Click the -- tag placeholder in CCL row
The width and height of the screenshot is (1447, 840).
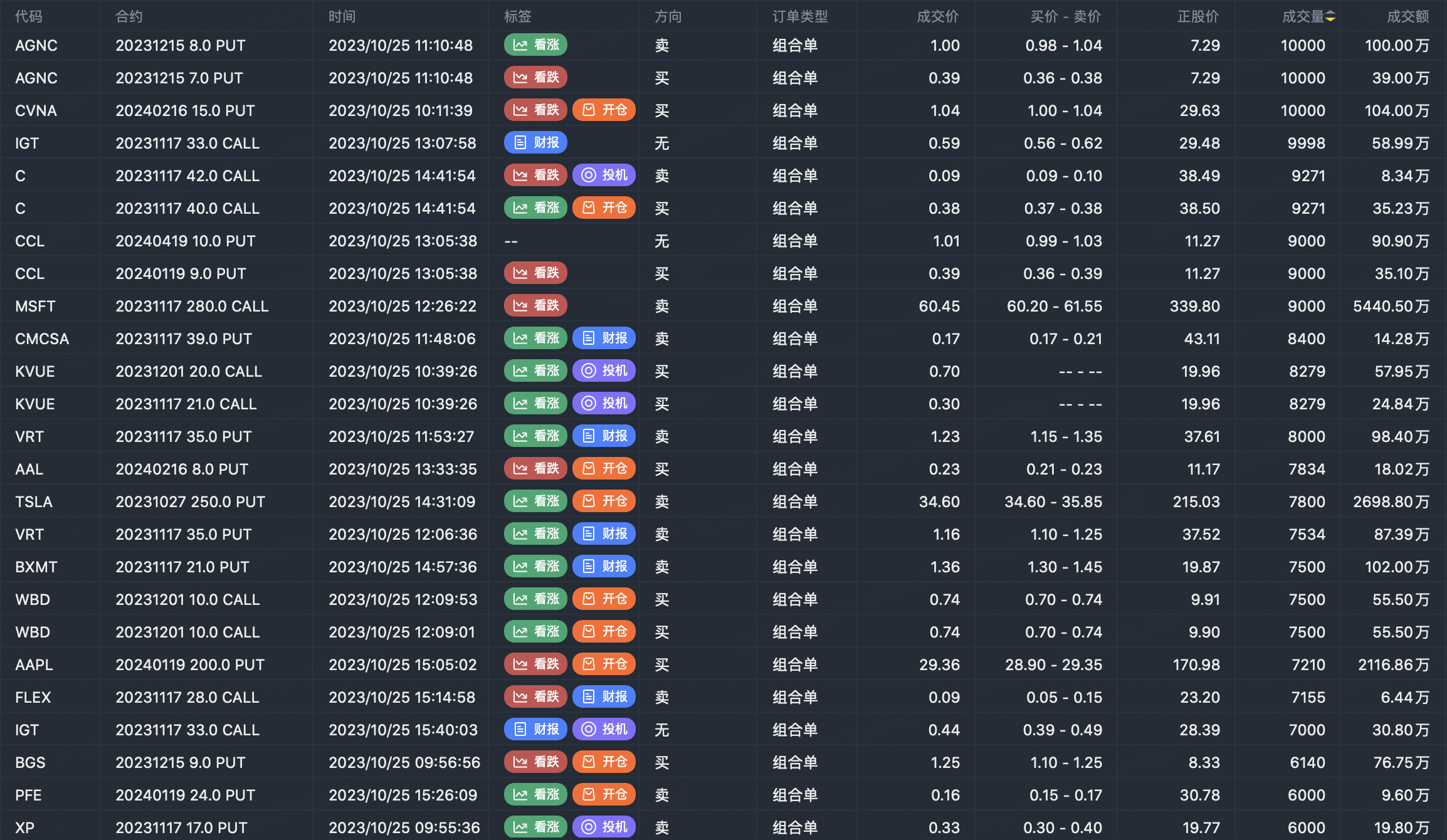(511, 241)
